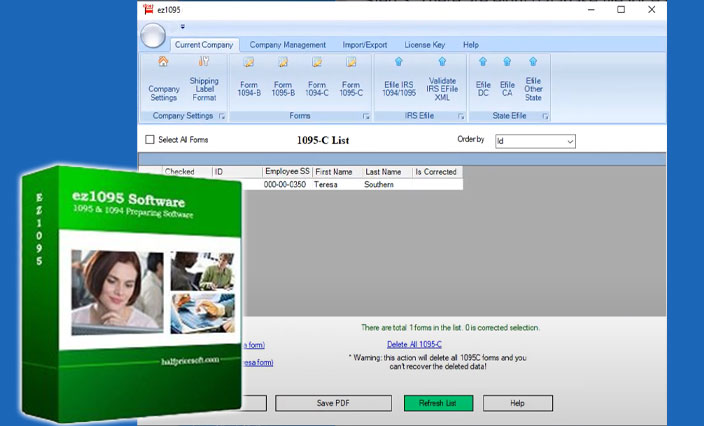Screen dimensions: 704x426
Task: Maximize the ez1095 window
Action: tap(621, 9)
